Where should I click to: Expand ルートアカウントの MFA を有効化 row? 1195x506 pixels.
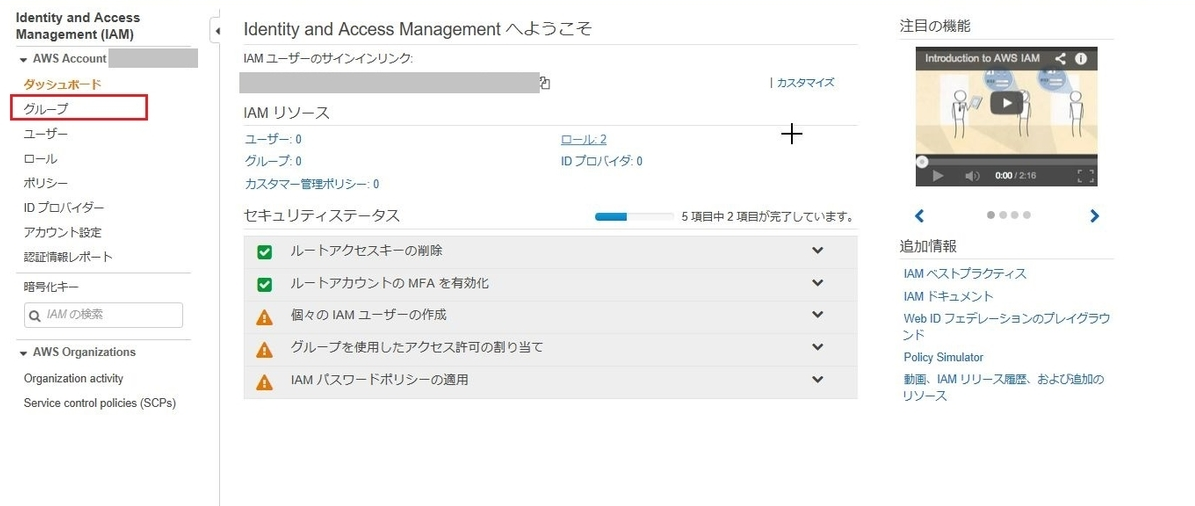click(x=818, y=283)
